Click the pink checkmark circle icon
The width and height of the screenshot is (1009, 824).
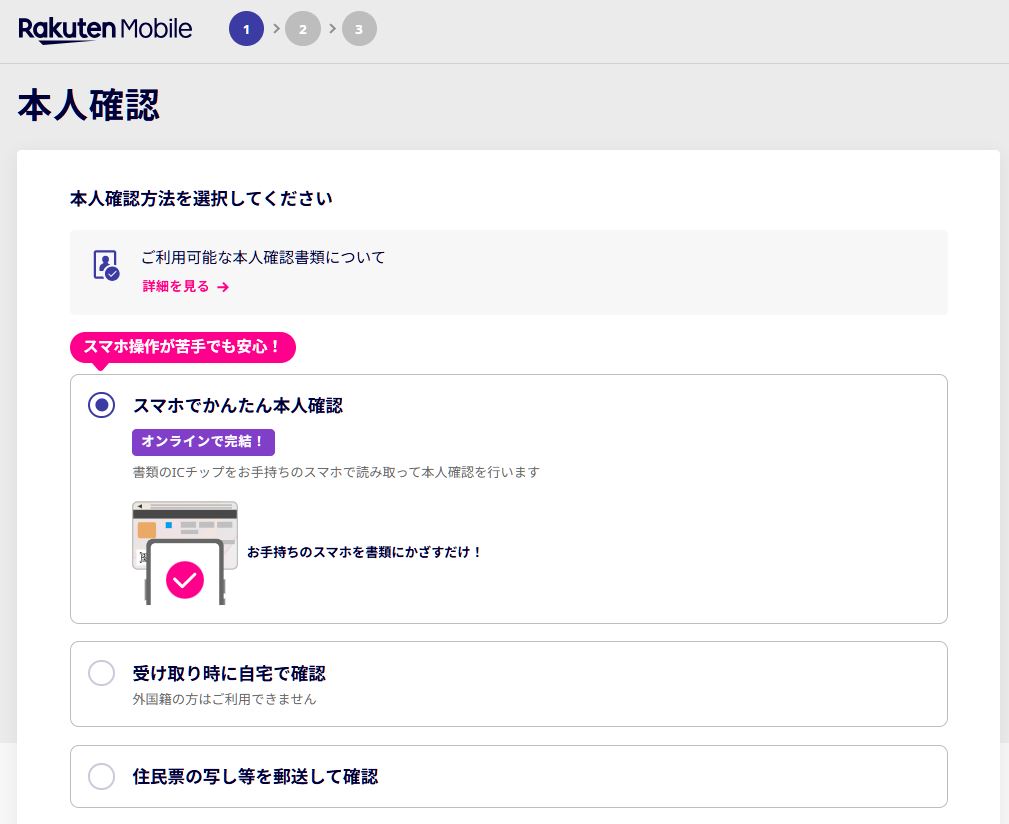coord(185,579)
